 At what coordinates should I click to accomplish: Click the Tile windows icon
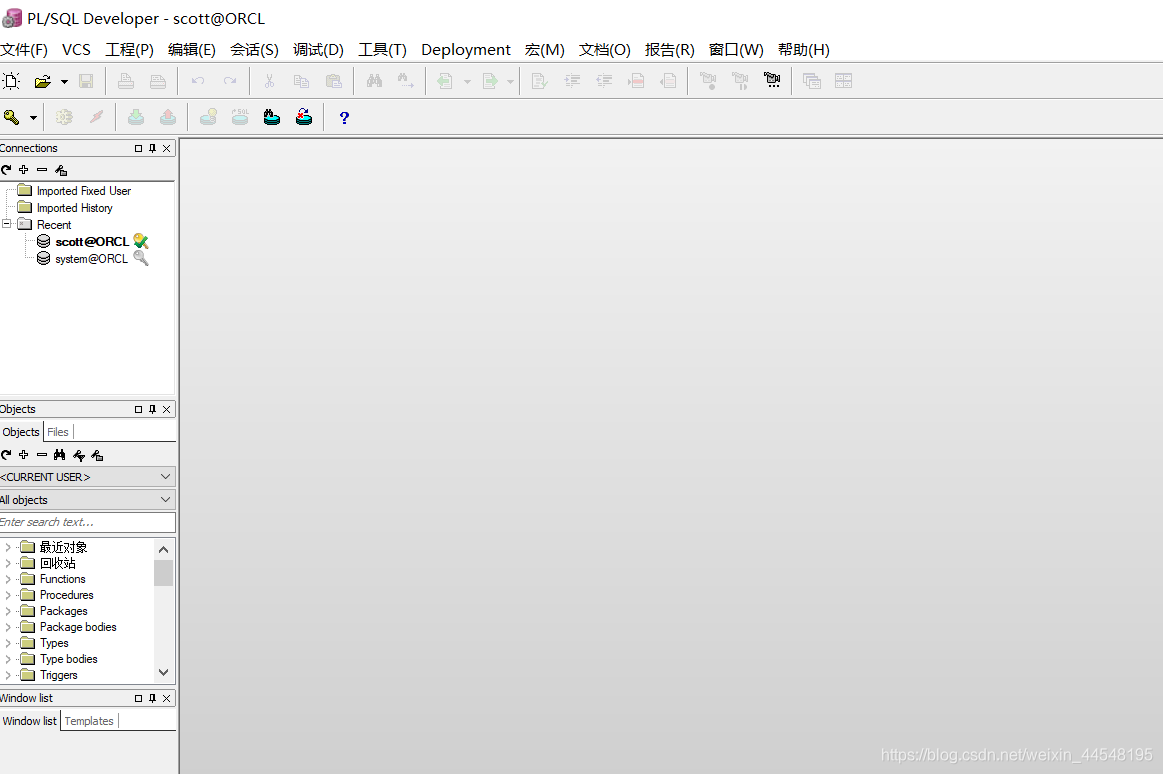843,81
